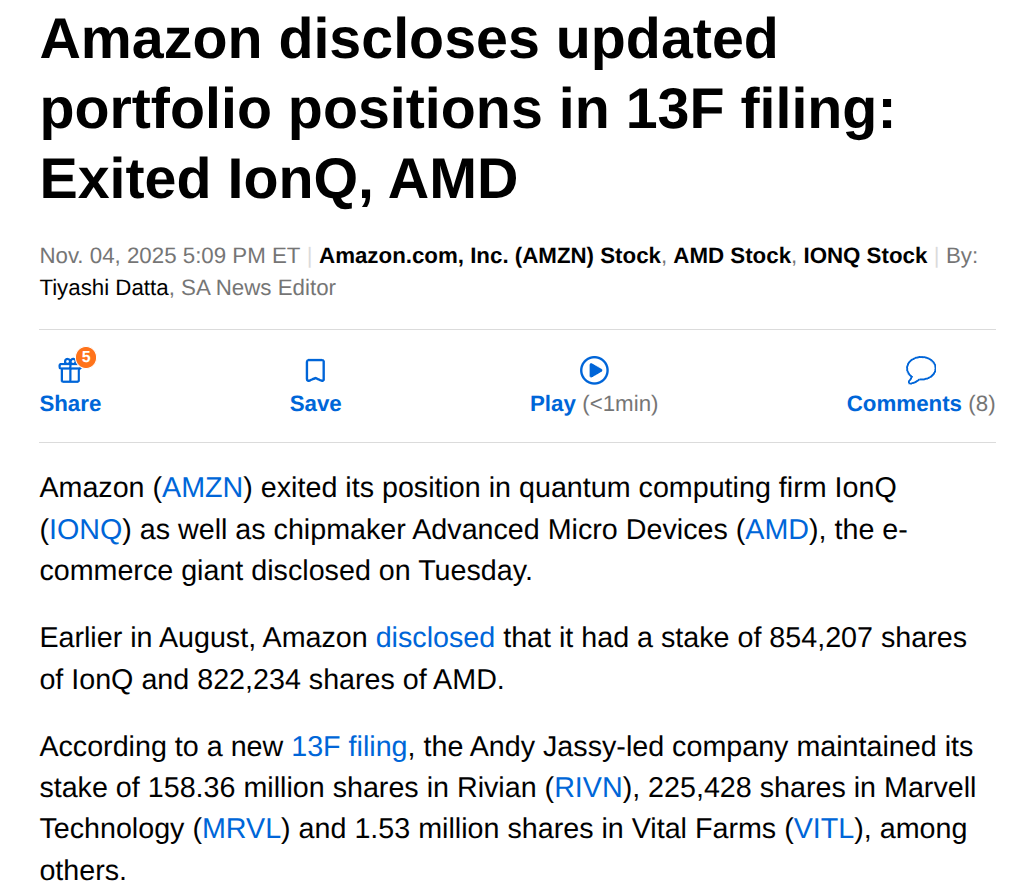
Task: Click the RIVN ticker link
Action: (589, 787)
